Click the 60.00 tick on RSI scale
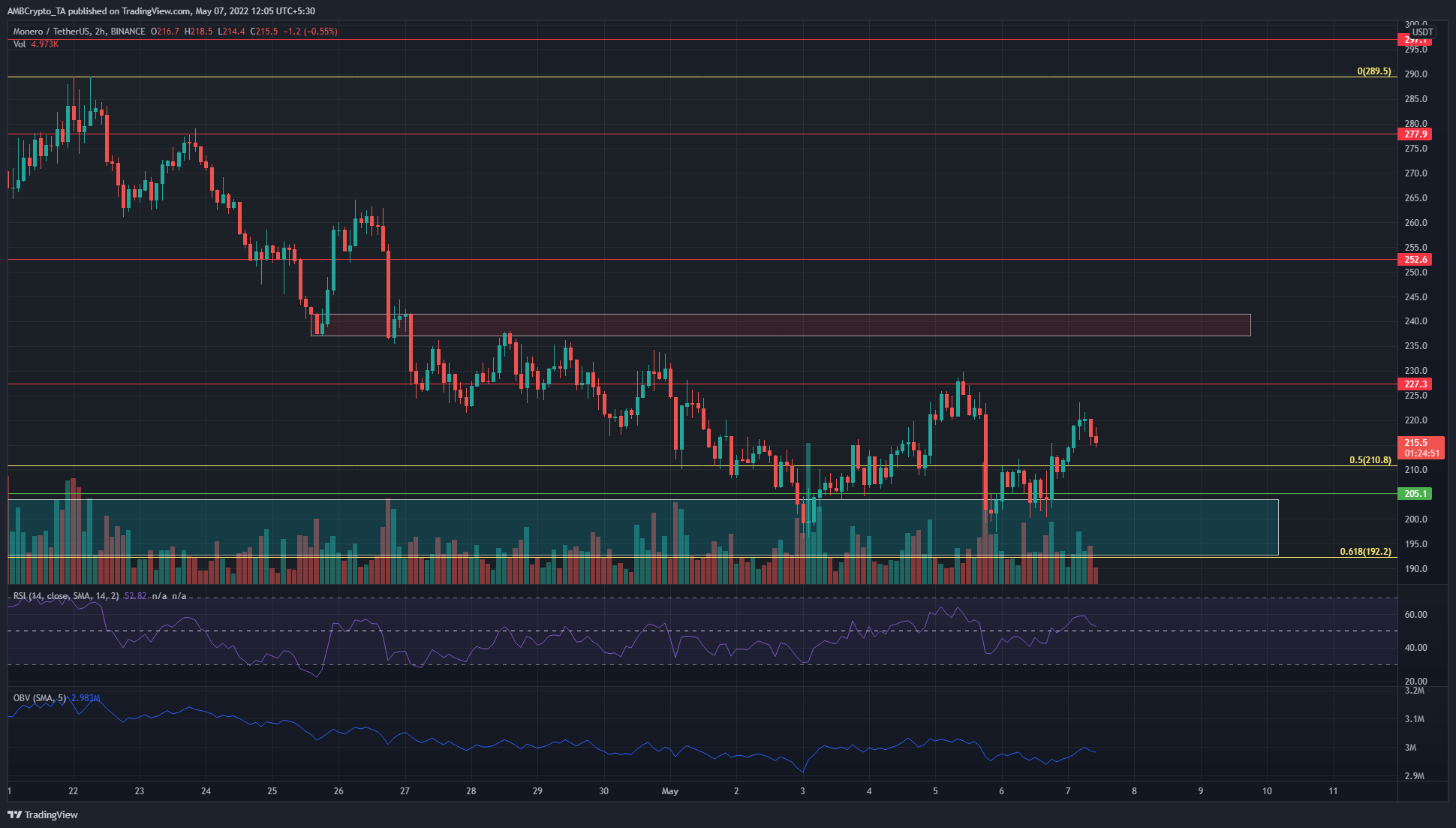The image size is (1456, 828). [1416, 615]
